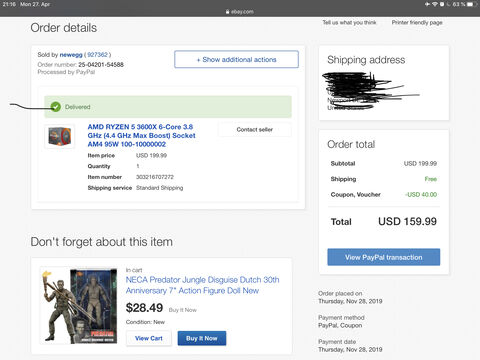Tap the battery icon in status bar
This screenshot has height=360, width=480.
tap(471, 4)
